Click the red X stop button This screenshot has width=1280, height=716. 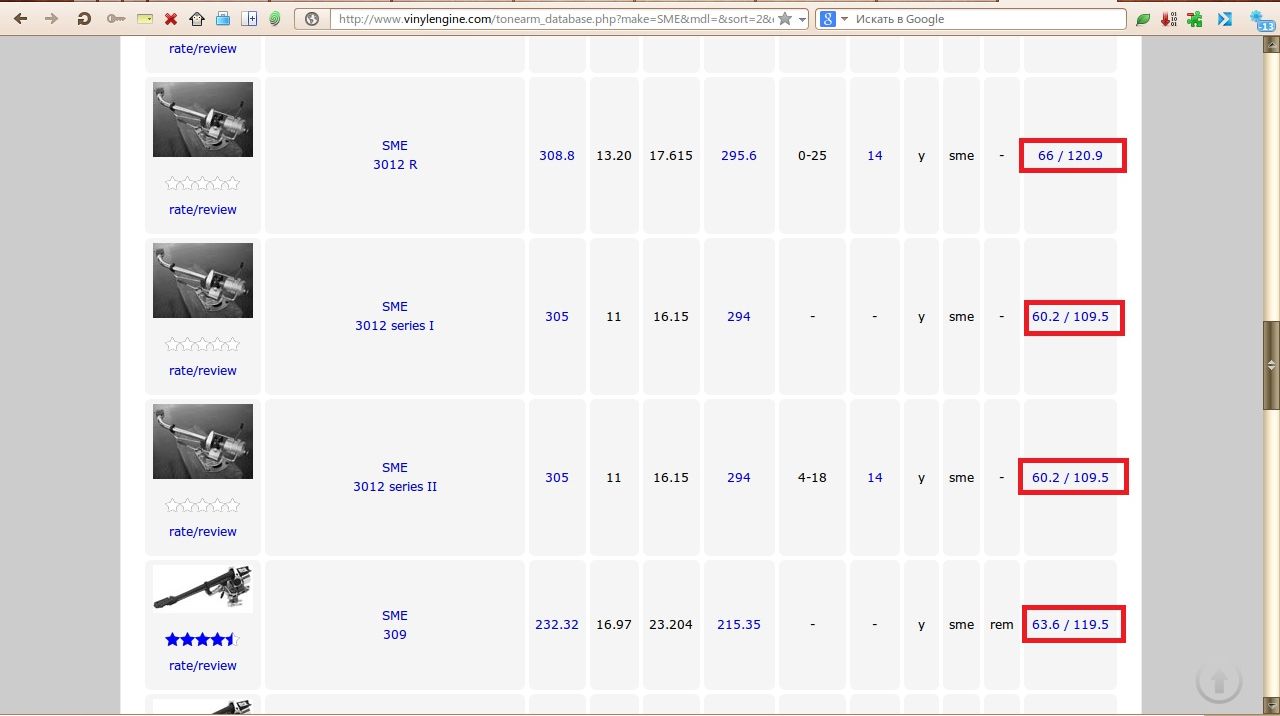(171, 19)
